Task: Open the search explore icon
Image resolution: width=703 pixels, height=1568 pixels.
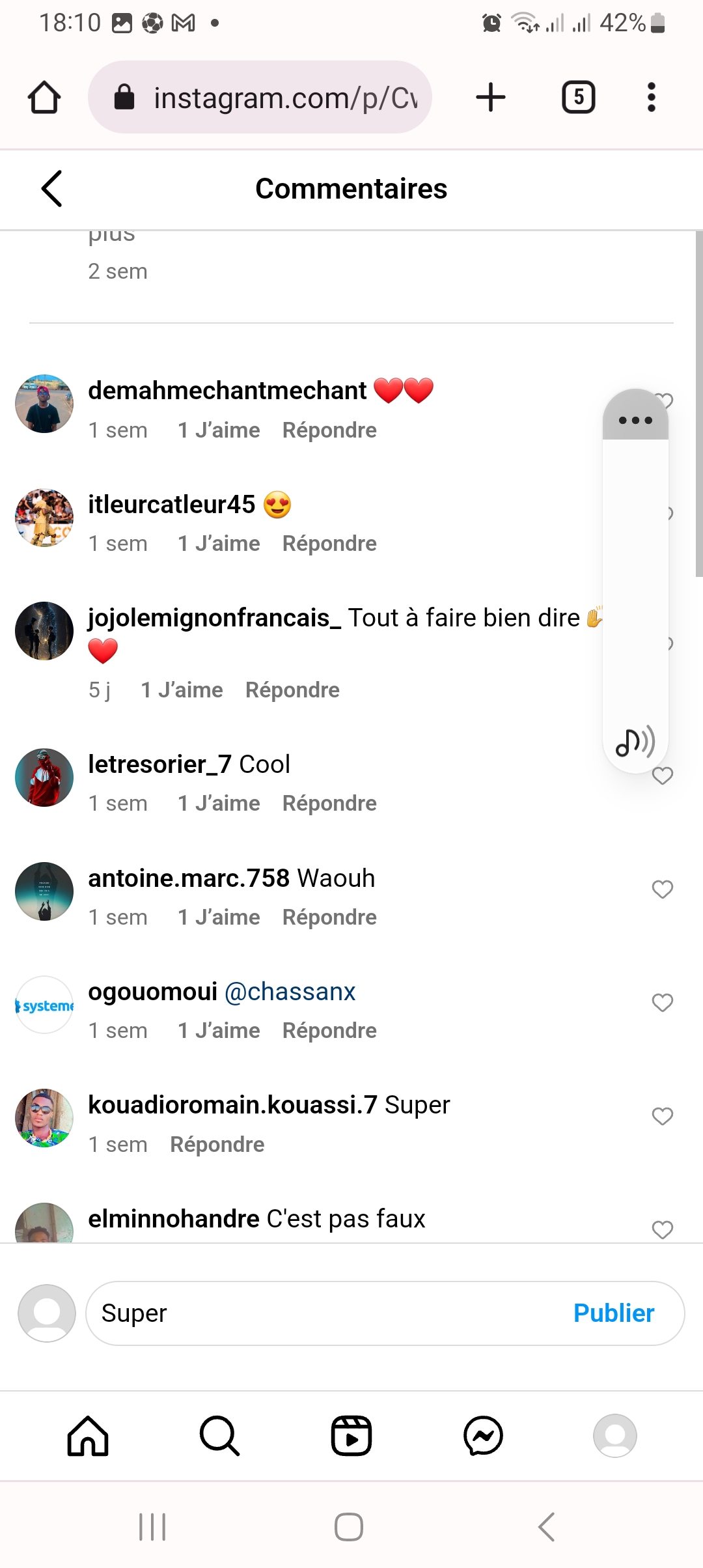Action: (220, 1435)
